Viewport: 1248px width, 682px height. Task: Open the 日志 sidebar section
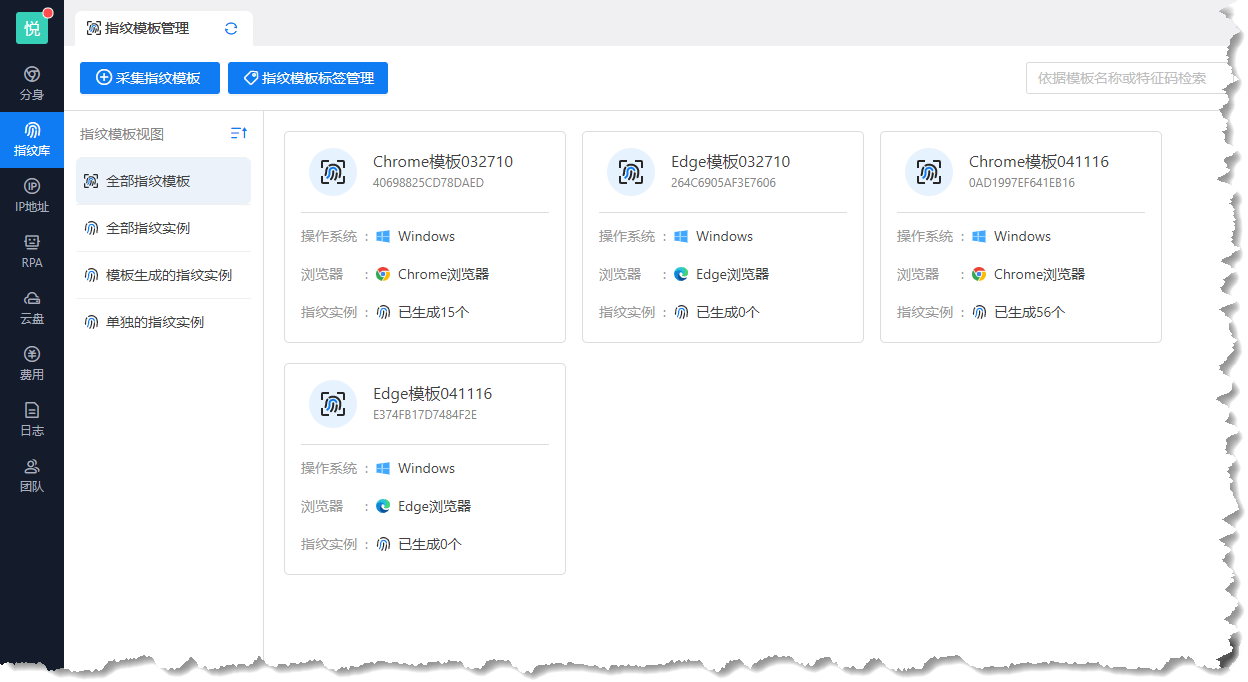coord(32,420)
